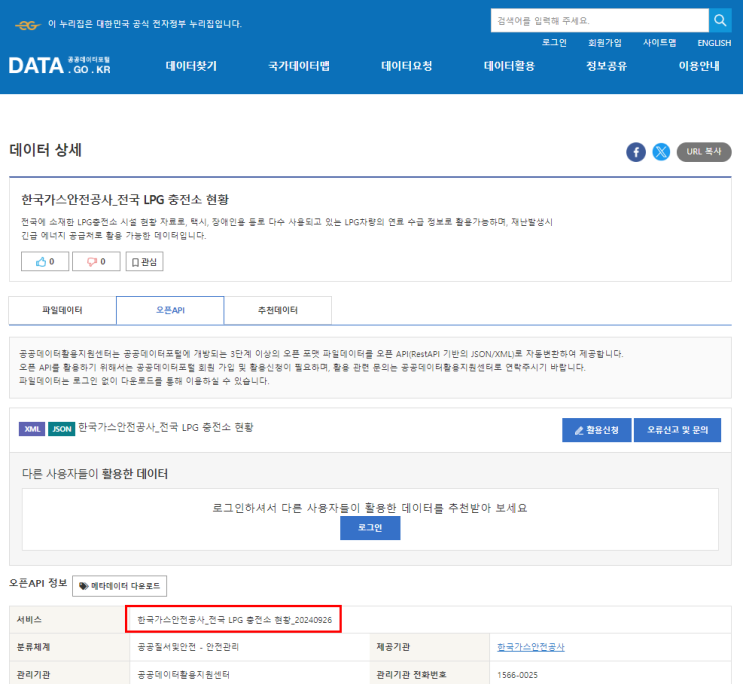Click the thumbs-up like button
The width and height of the screenshot is (743, 684).
click(45, 262)
